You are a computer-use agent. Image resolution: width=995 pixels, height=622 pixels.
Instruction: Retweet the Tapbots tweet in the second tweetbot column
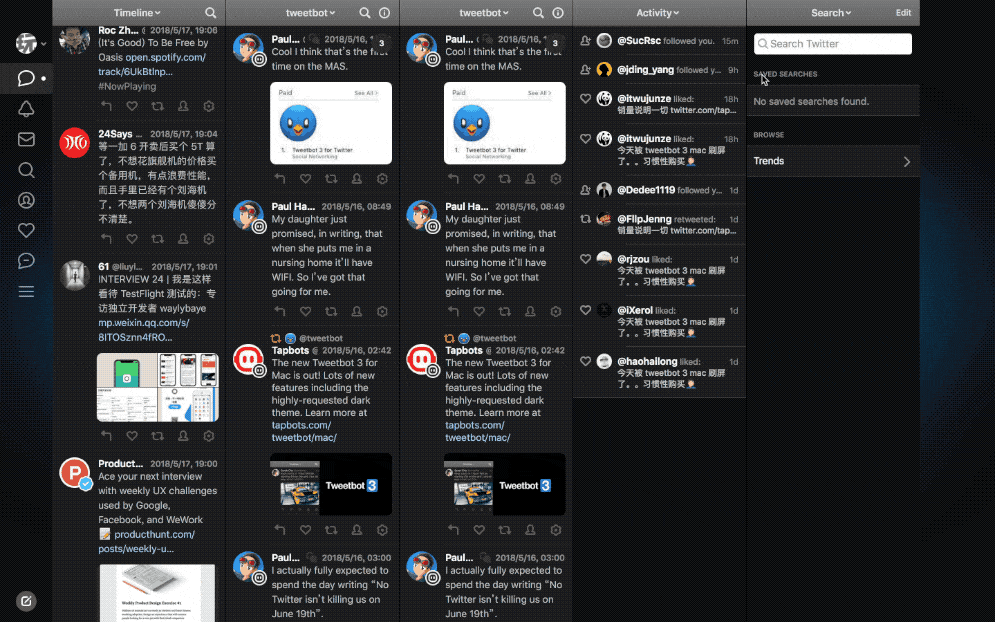pyautogui.click(x=504, y=529)
